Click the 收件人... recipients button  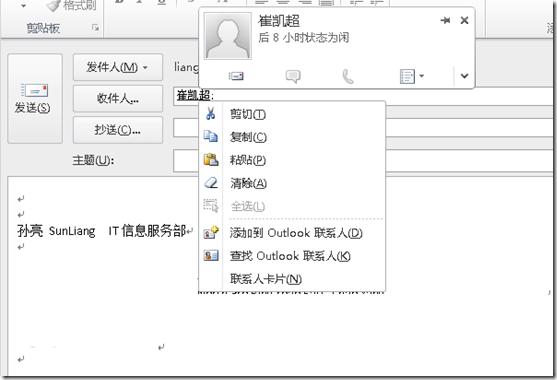[x=118, y=98]
